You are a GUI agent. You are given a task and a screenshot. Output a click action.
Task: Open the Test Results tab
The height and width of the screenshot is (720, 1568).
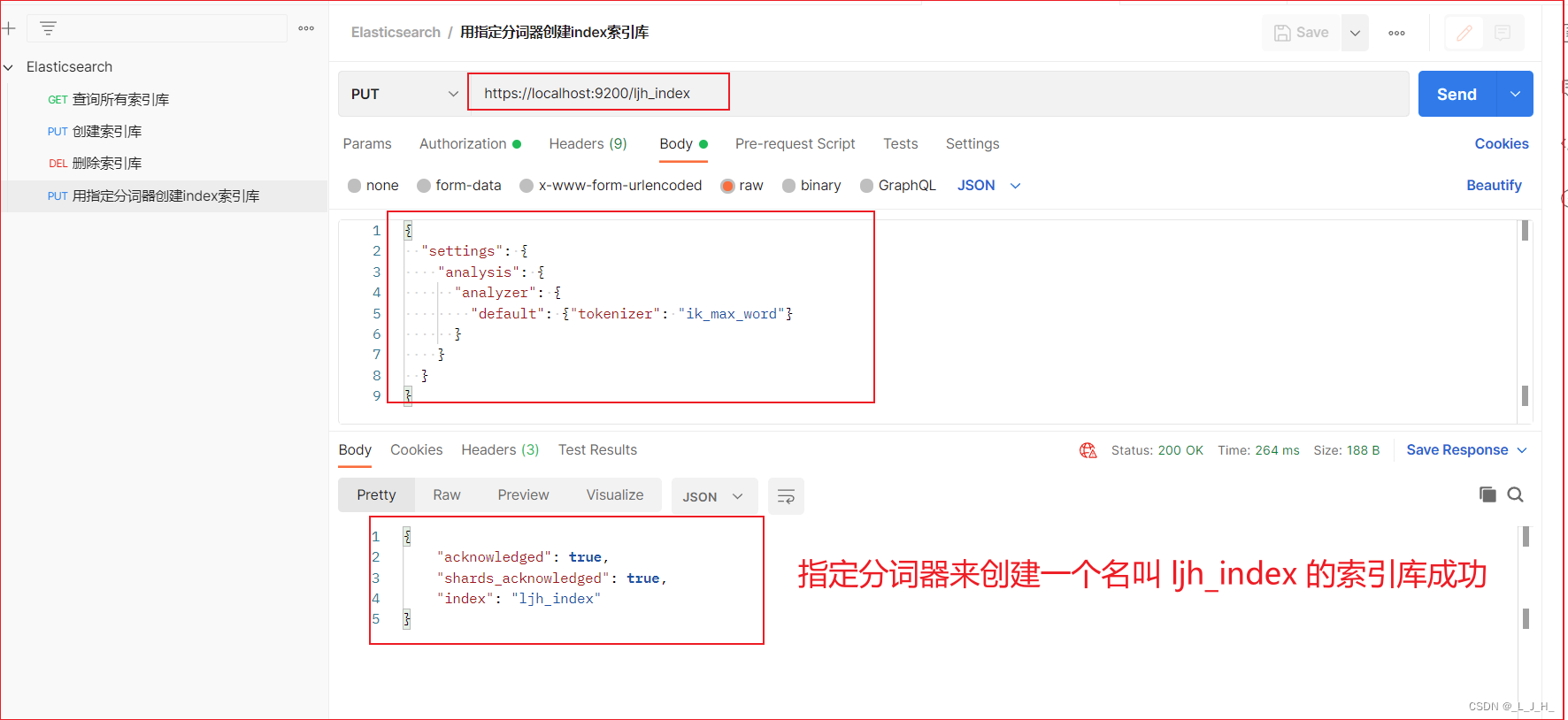[597, 449]
